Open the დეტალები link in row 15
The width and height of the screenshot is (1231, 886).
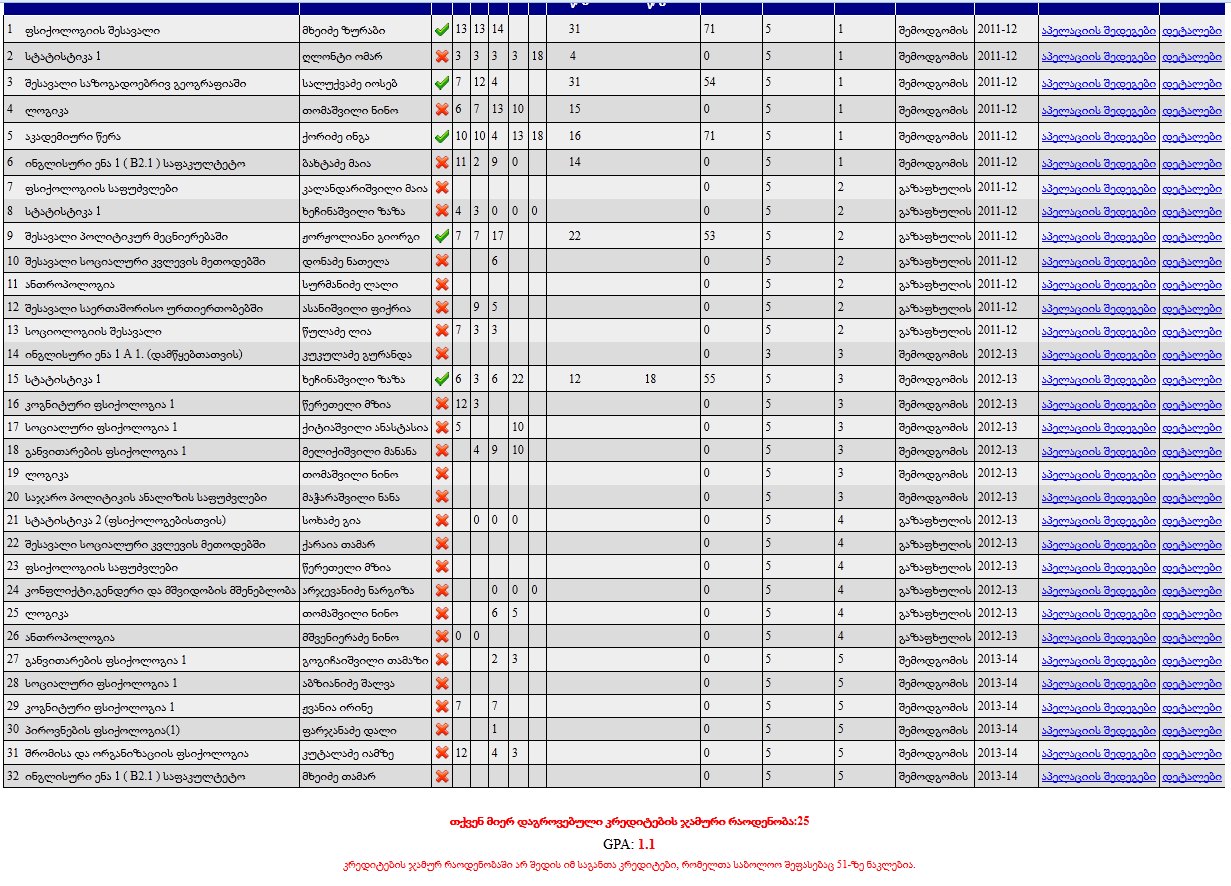1191,381
